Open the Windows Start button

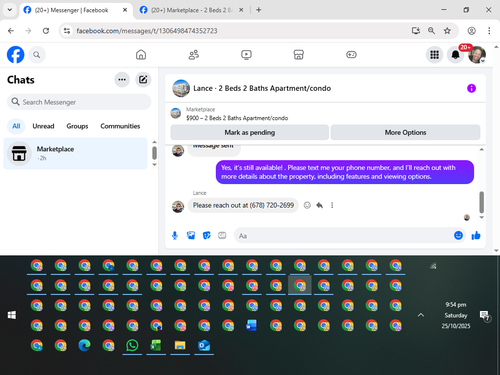(x=12, y=315)
